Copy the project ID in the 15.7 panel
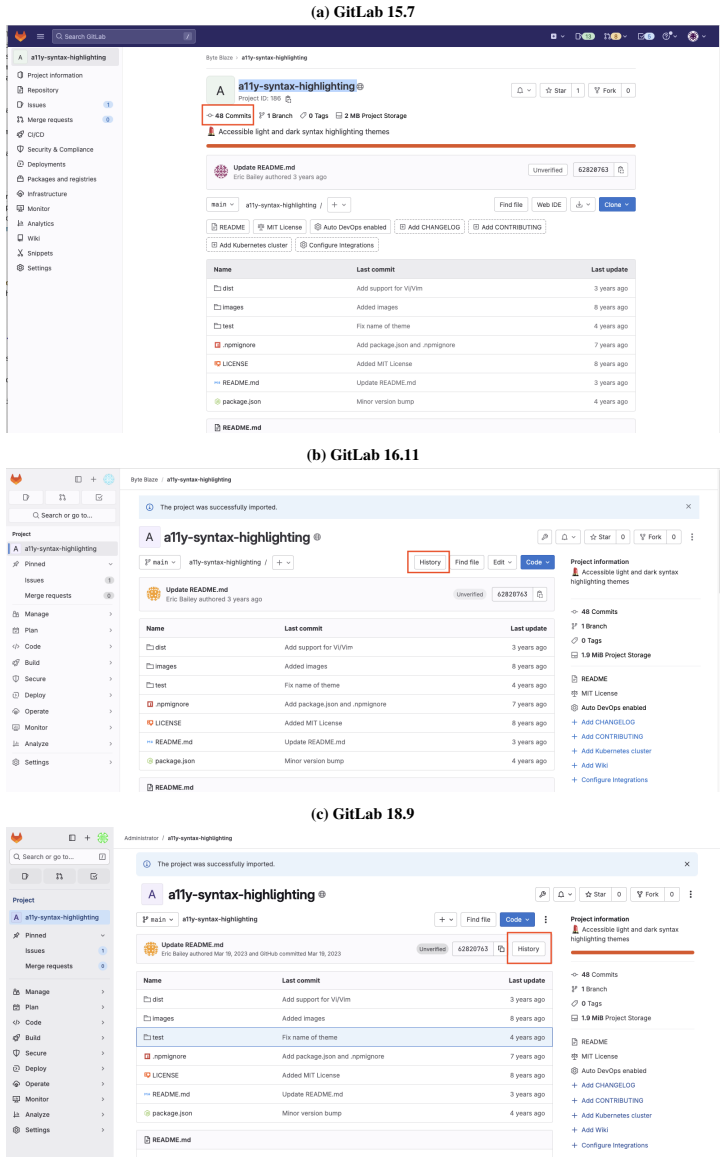 288,99
